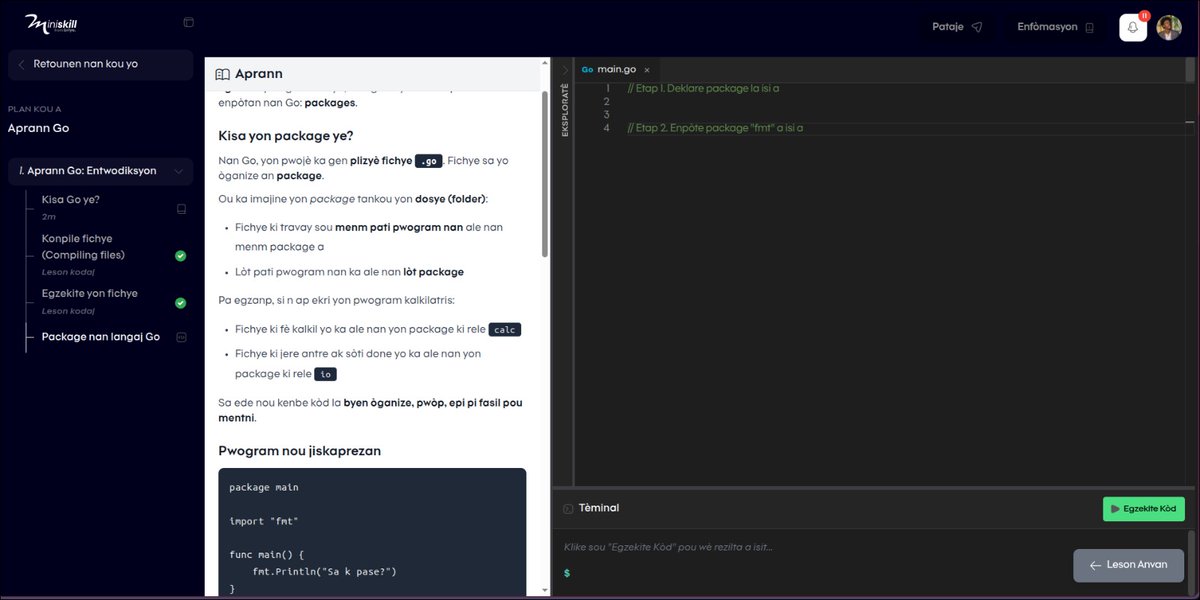Collapse the Aprann Go: Entwodiksyon section
This screenshot has width=1200, height=600.
(x=178, y=171)
